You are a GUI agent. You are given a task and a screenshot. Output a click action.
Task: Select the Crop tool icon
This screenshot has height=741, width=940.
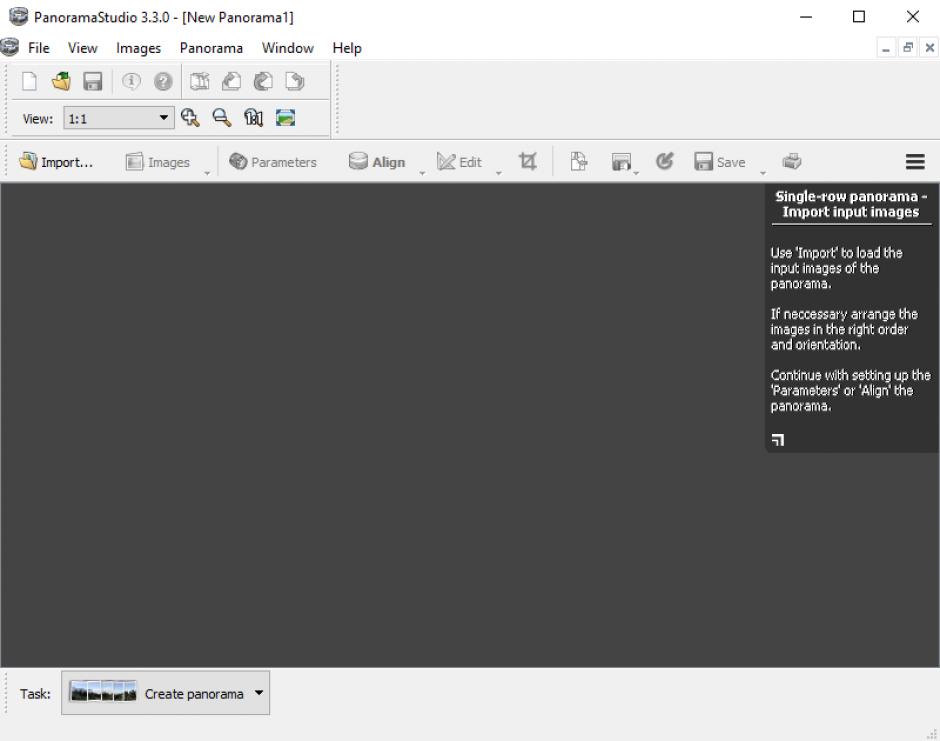pyautogui.click(x=528, y=162)
